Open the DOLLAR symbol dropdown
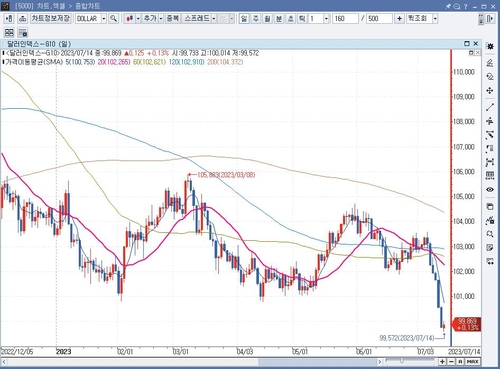The image size is (500, 369). 104,19
